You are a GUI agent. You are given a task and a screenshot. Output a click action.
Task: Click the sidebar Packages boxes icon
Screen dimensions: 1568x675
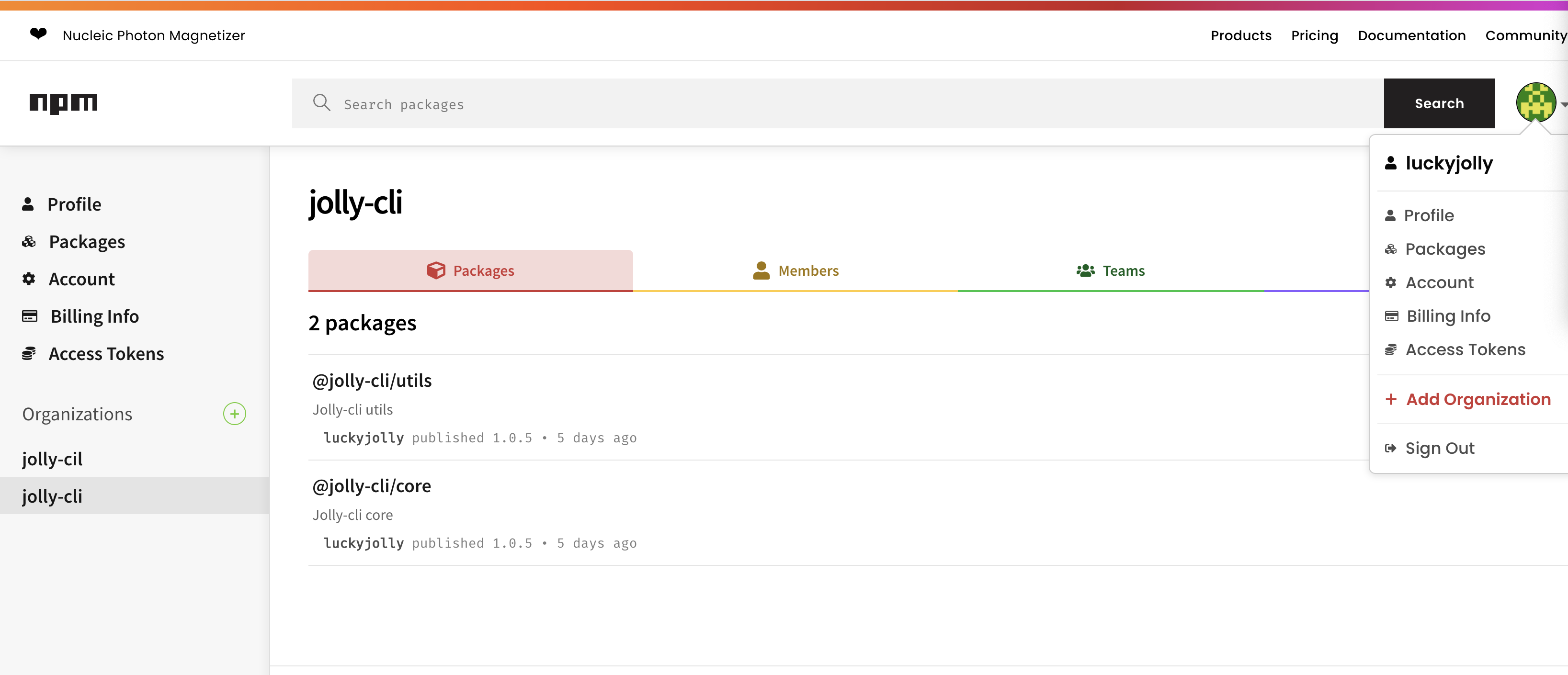(29, 242)
